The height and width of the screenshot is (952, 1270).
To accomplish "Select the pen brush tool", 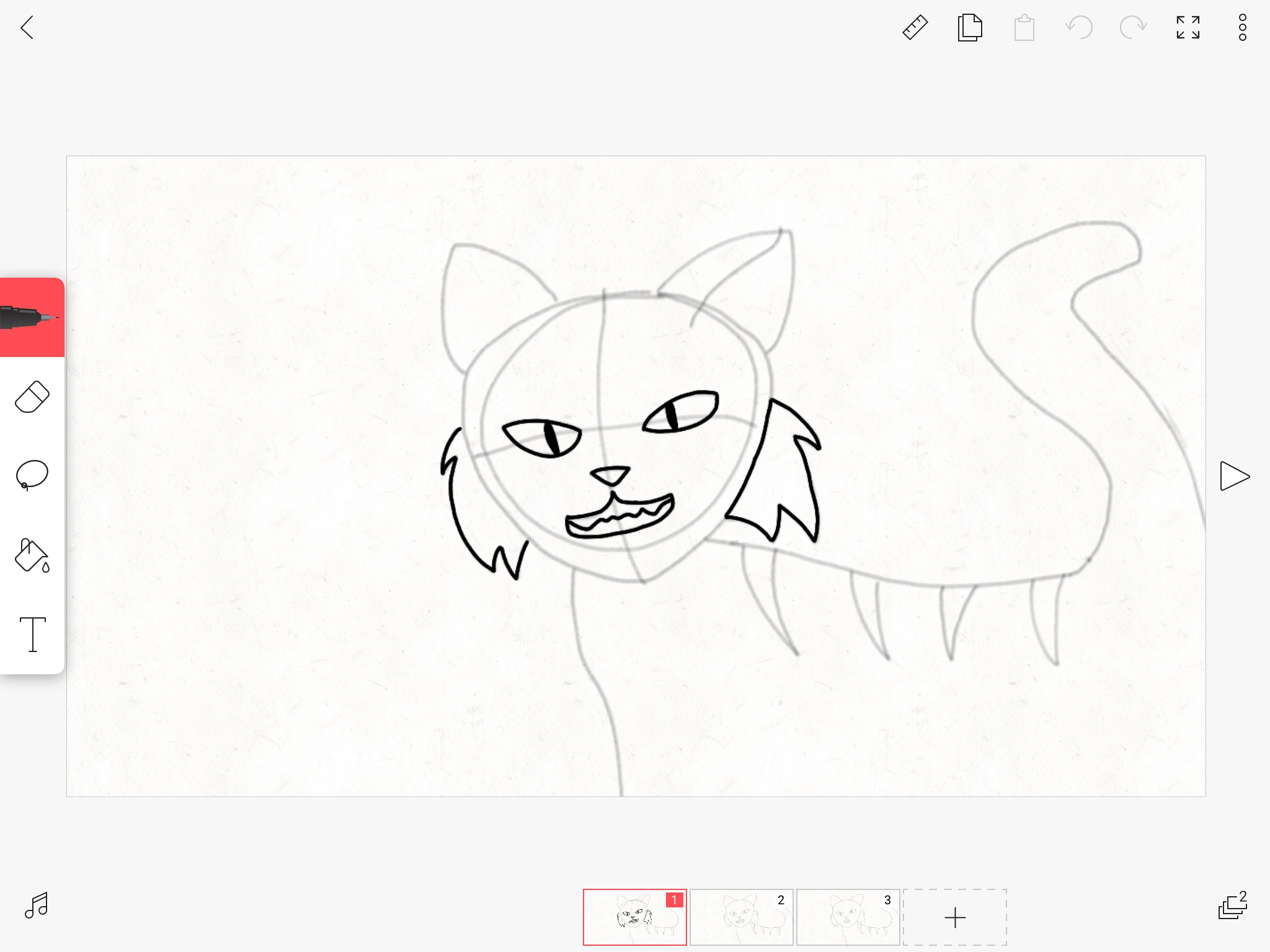I will [x=31, y=317].
